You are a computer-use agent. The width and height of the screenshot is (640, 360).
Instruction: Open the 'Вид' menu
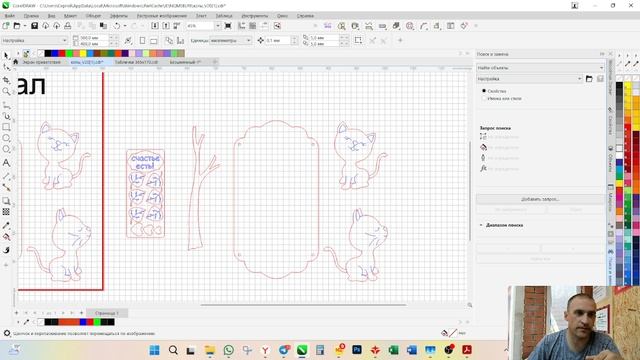[51, 16]
